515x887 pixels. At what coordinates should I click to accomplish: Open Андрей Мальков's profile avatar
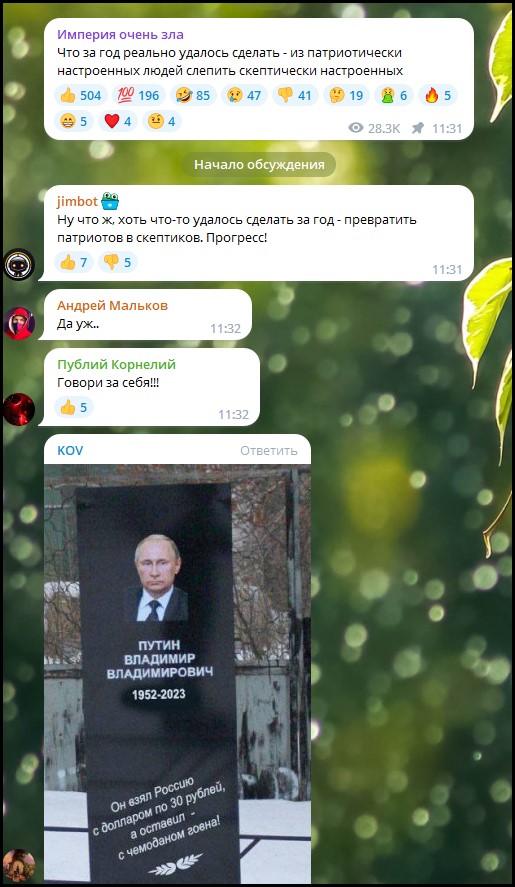[19, 324]
